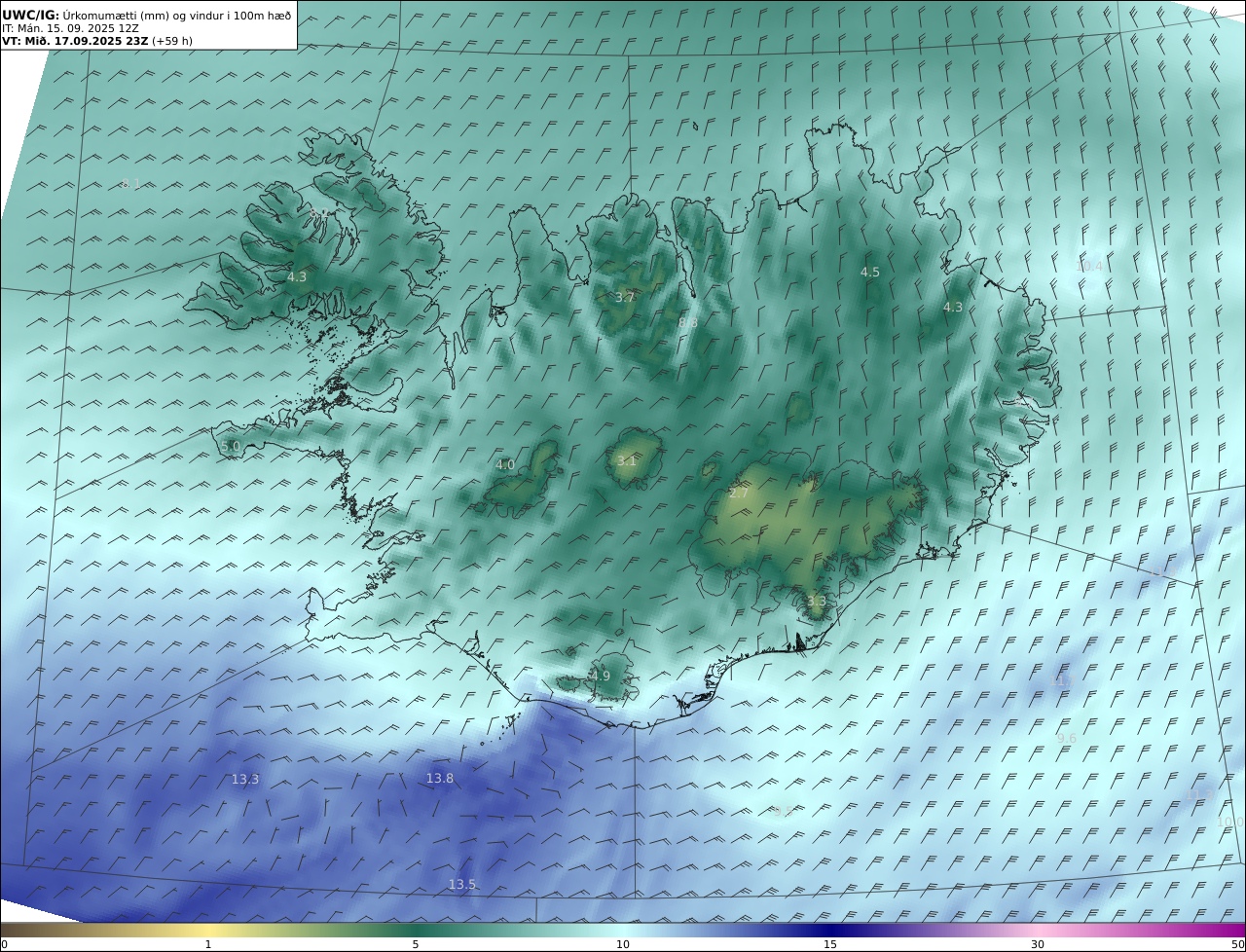Click the 5.0 value label on the map
This screenshot has height=952, width=1246.
pyautogui.click(x=231, y=447)
